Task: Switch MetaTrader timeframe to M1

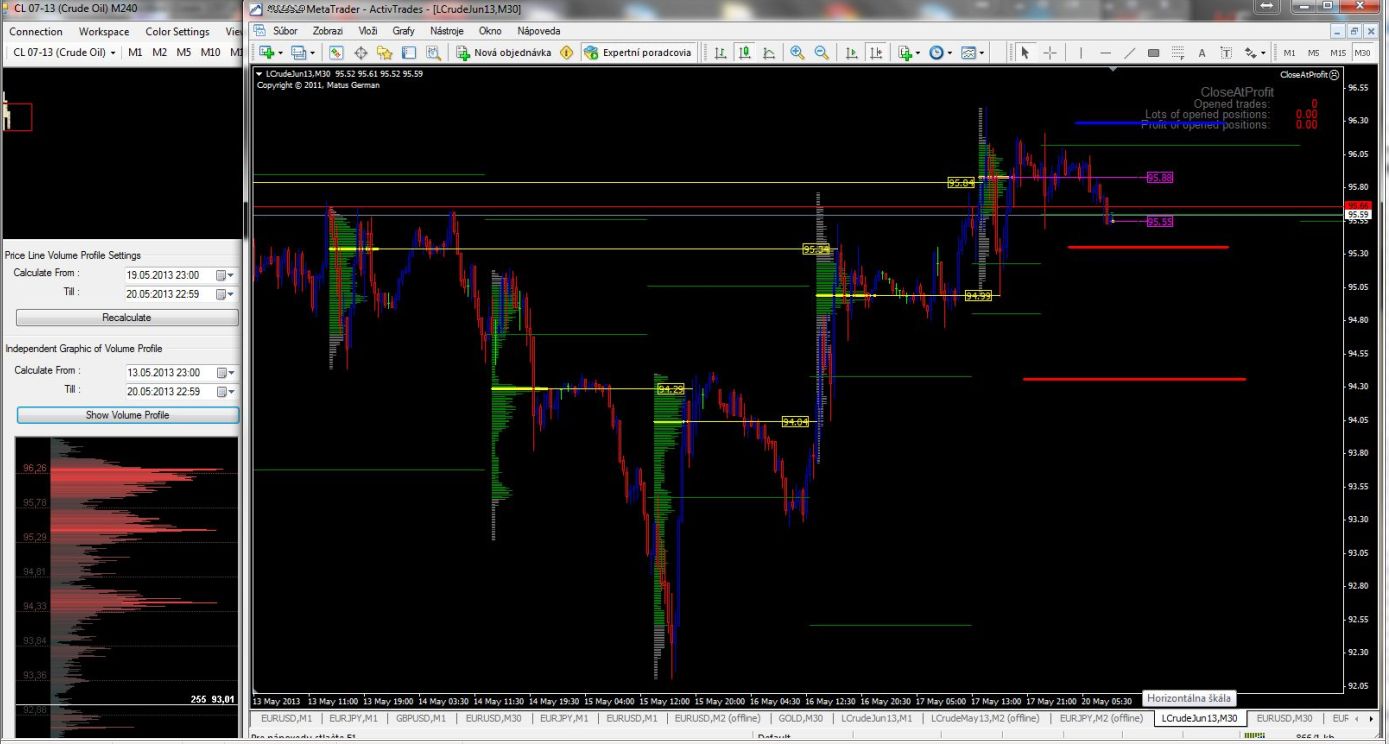Action: [x=1289, y=53]
